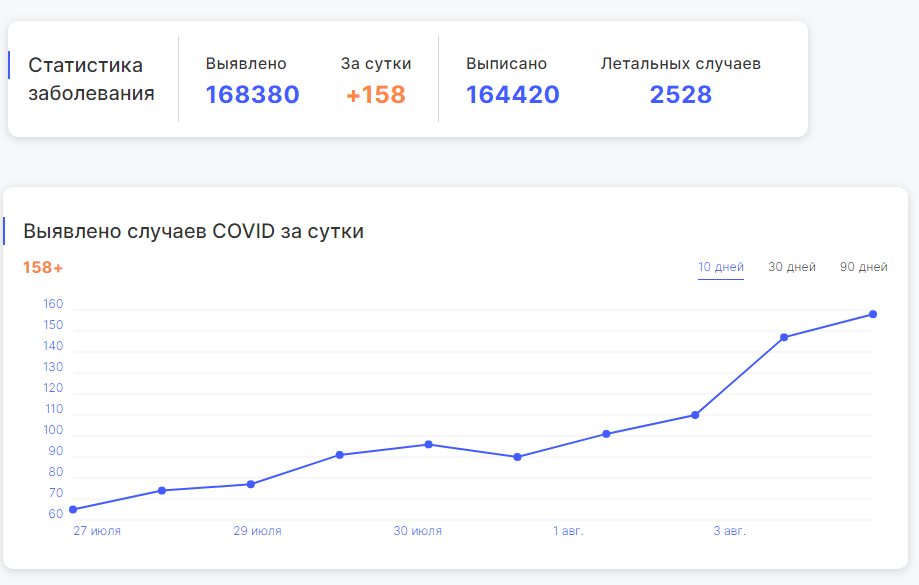Select the last data point at 158
This screenshot has height=585, width=919.
(873, 314)
